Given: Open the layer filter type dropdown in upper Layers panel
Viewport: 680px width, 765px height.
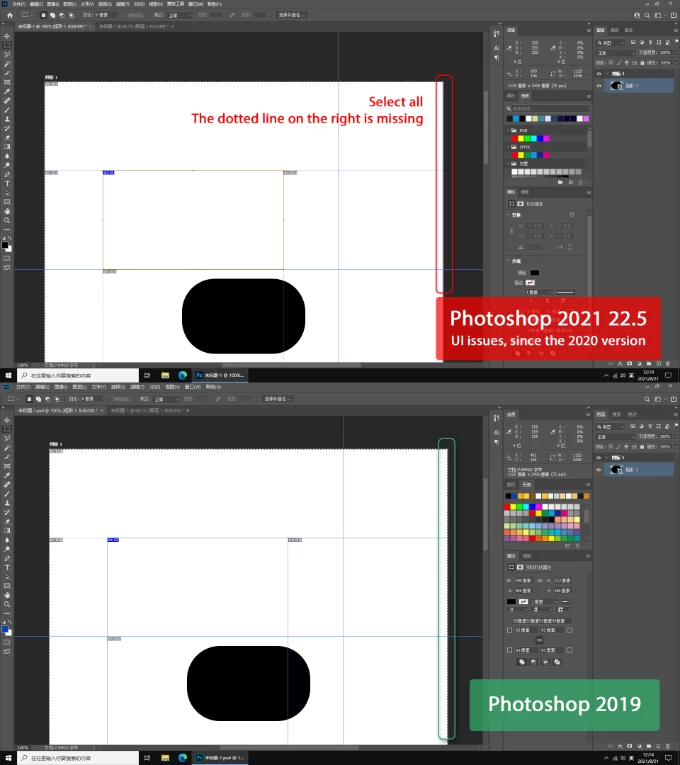Looking at the screenshot, I should pyautogui.click(x=611, y=43).
